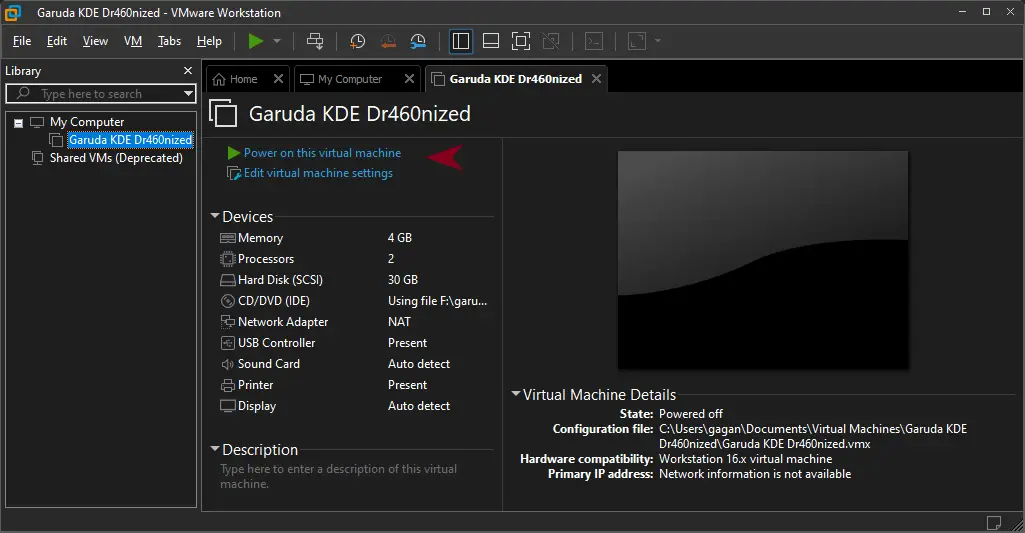The image size is (1025, 533).
Task: Open the View menu
Action: click(95, 41)
